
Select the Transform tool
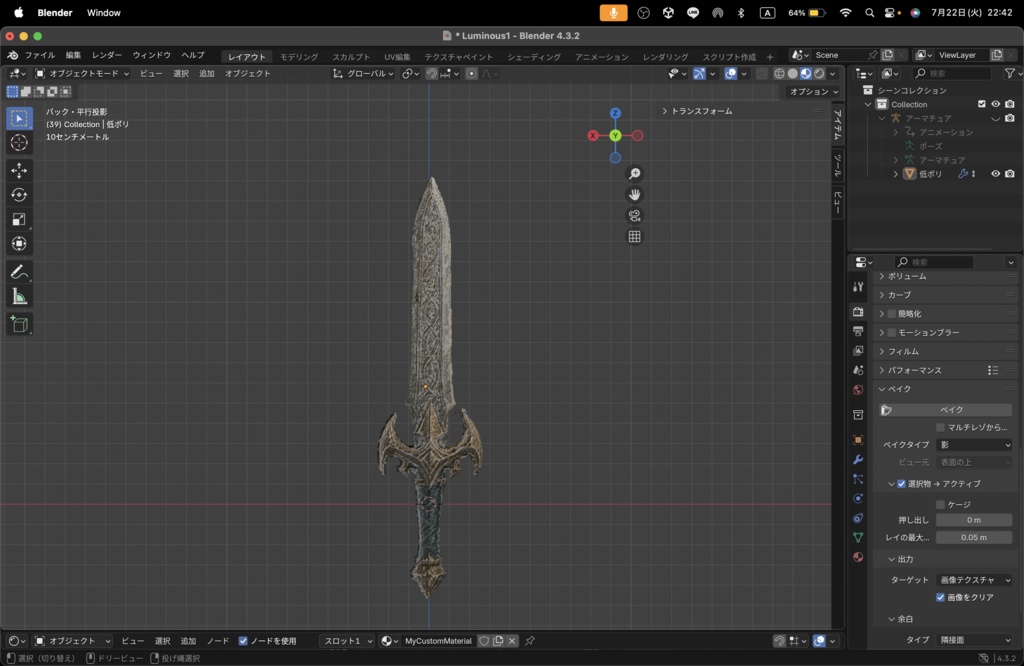pyautogui.click(x=20, y=243)
